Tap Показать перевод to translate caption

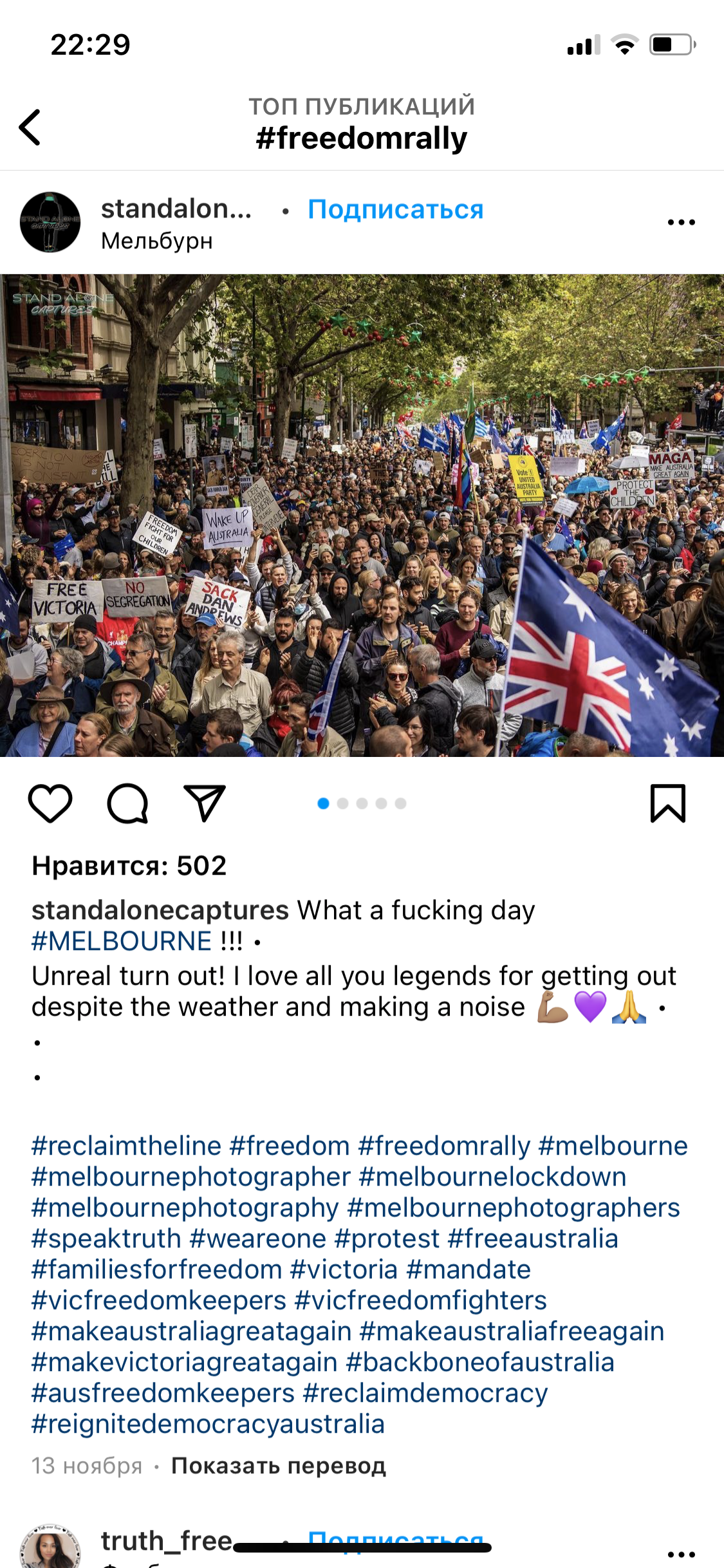pos(279,1466)
